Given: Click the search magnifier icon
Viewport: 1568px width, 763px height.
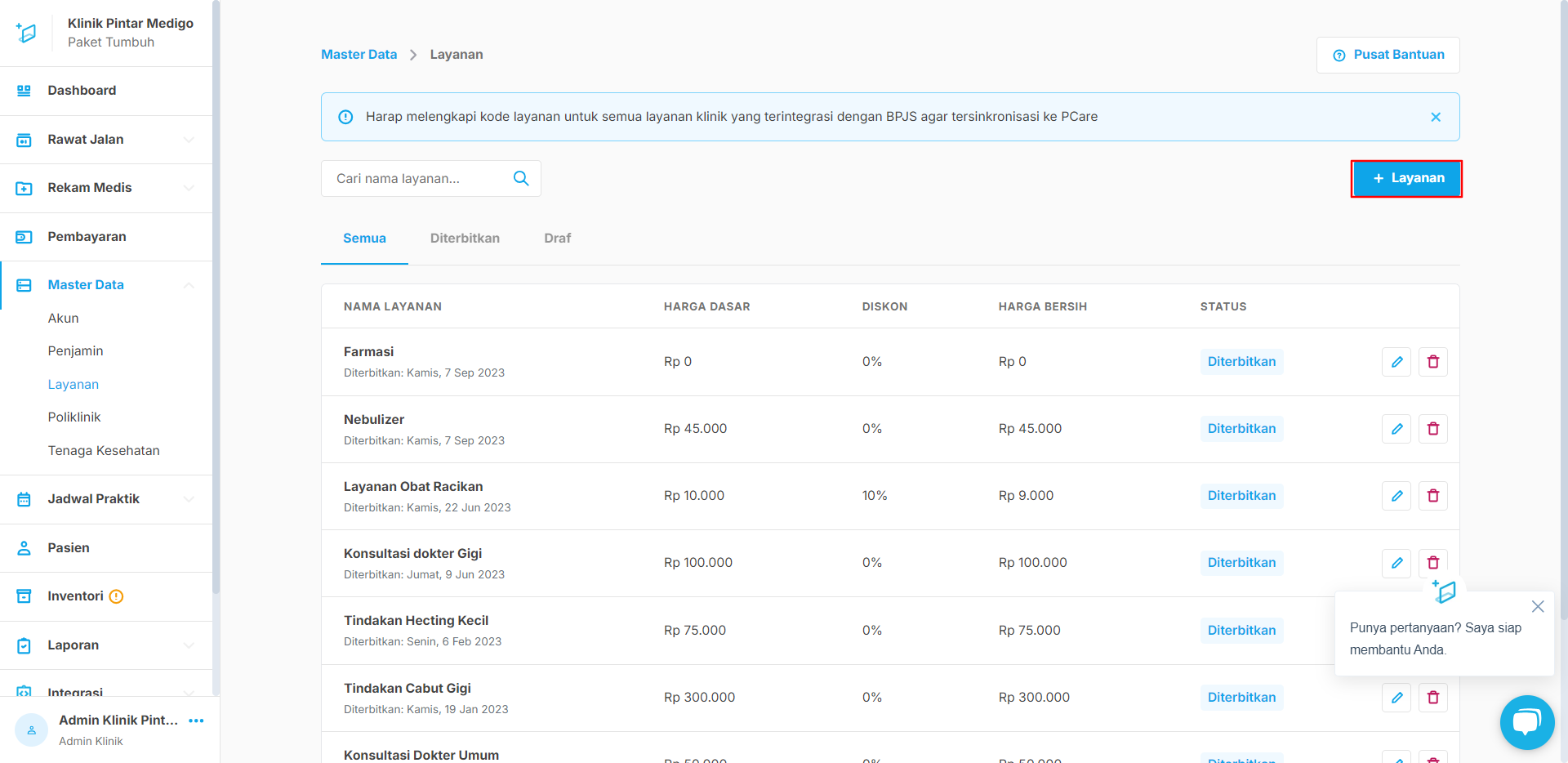Looking at the screenshot, I should [x=521, y=179].
